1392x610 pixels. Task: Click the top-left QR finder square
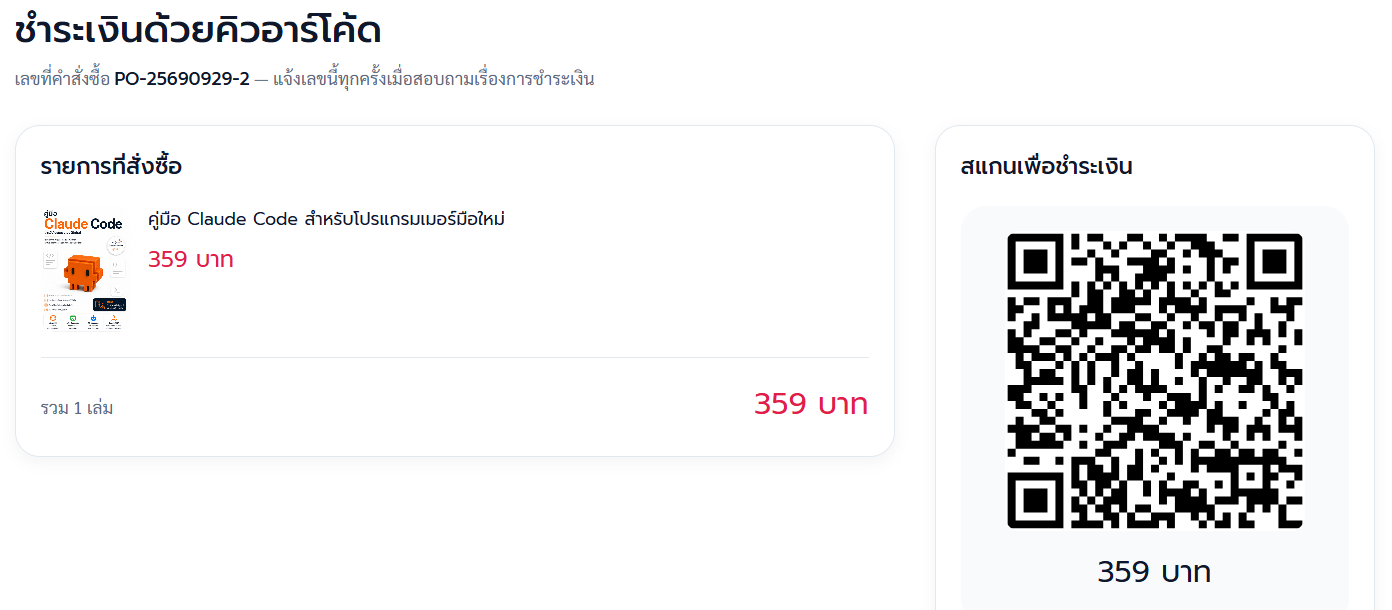(x=1035, y=262)
